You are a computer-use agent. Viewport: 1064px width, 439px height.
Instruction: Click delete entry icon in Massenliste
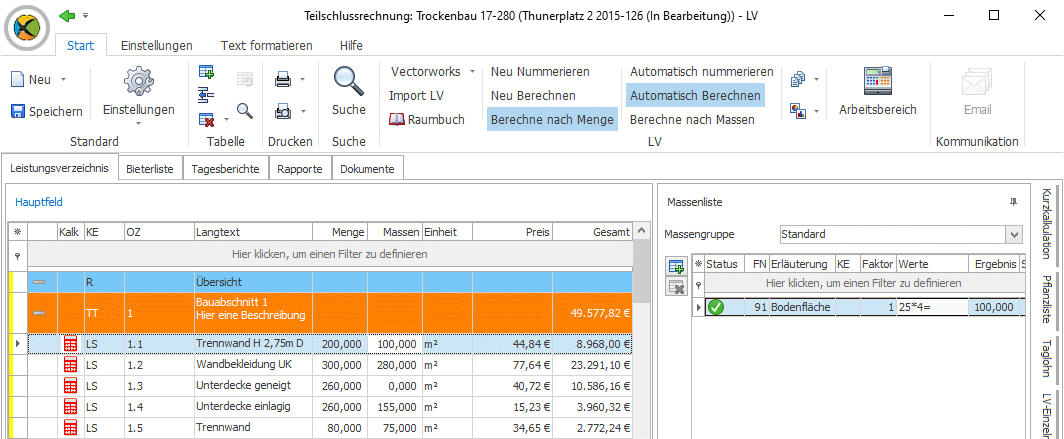click(676, 287)
